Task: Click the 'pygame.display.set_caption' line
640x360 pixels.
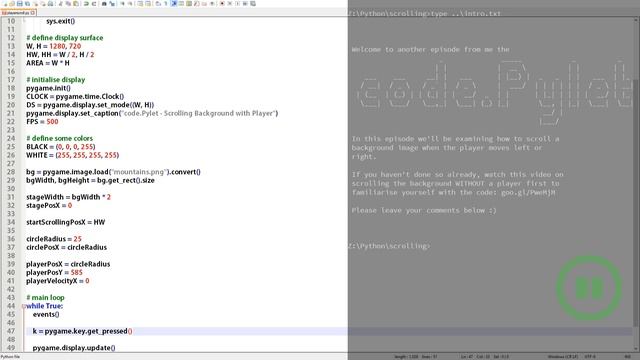Action: tap(152, 113)
